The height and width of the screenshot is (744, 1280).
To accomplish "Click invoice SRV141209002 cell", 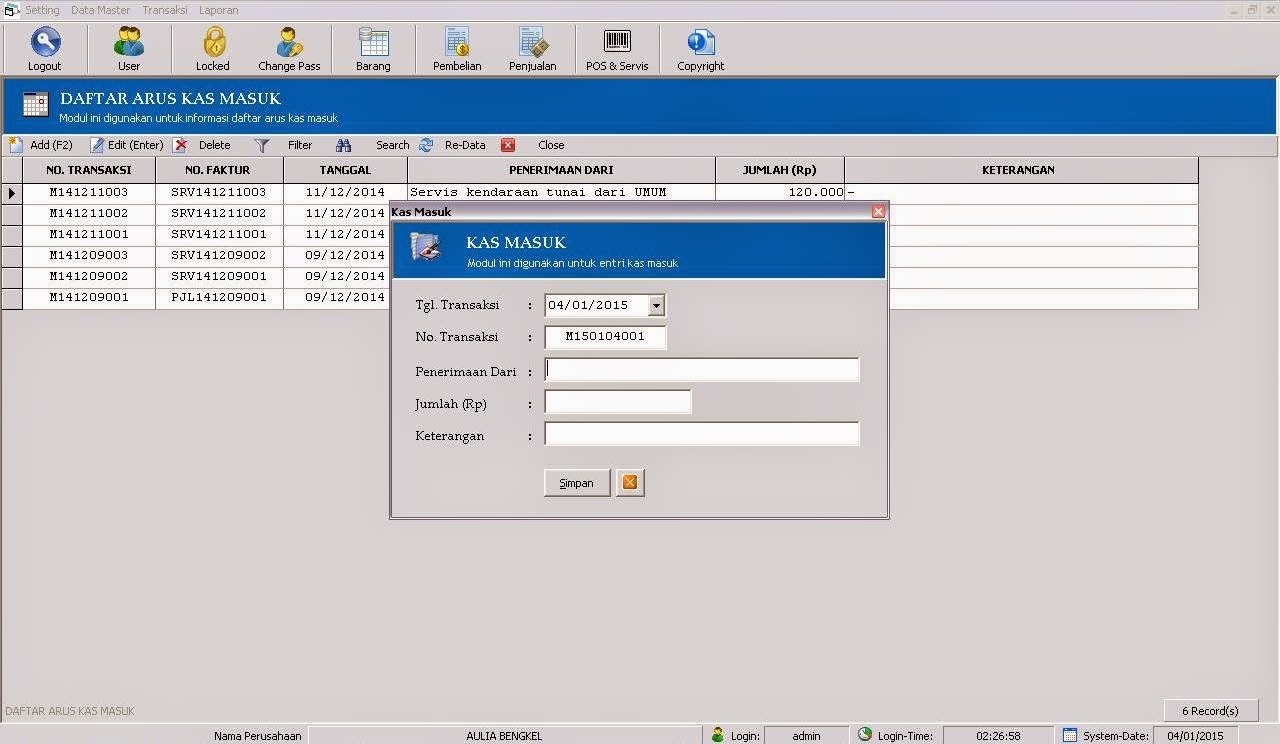I will click(x=219, y=256).
